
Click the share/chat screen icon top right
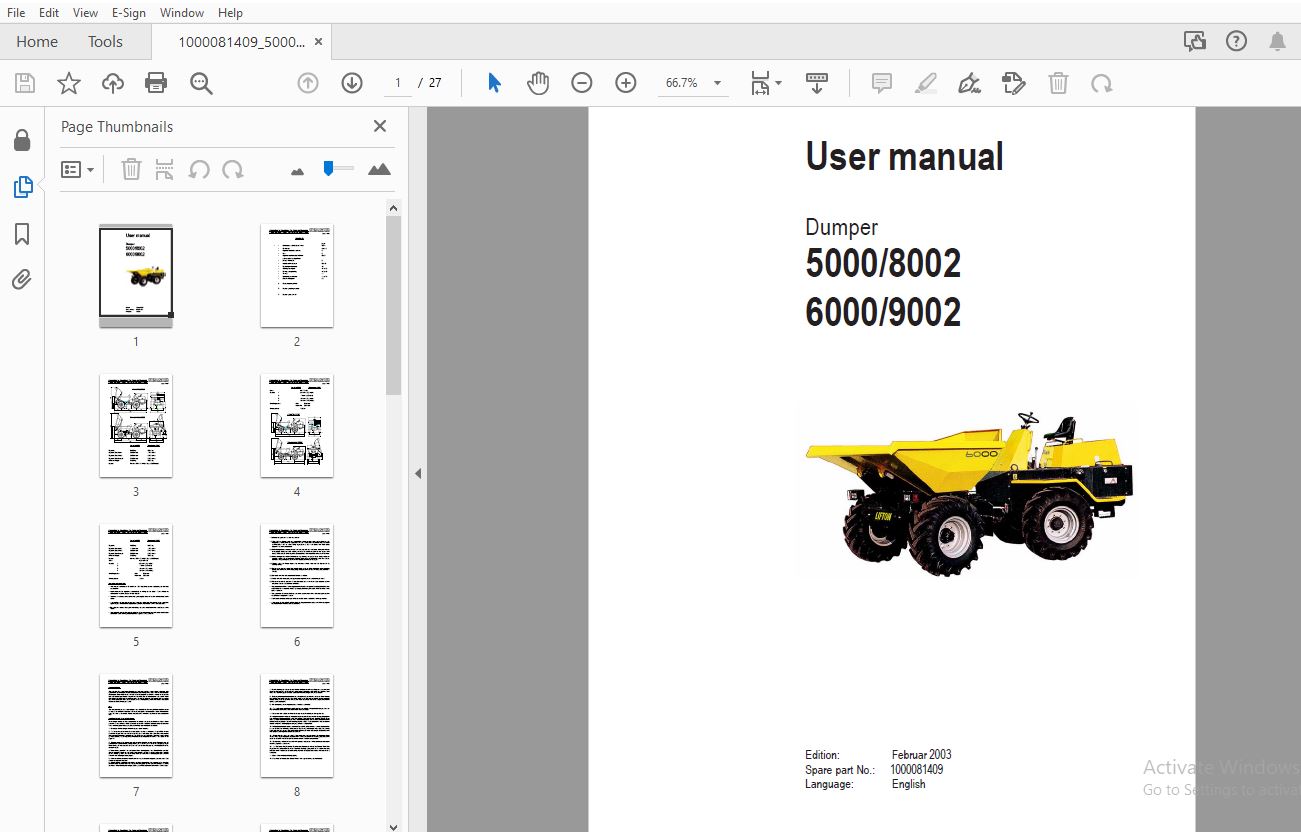1194,41
